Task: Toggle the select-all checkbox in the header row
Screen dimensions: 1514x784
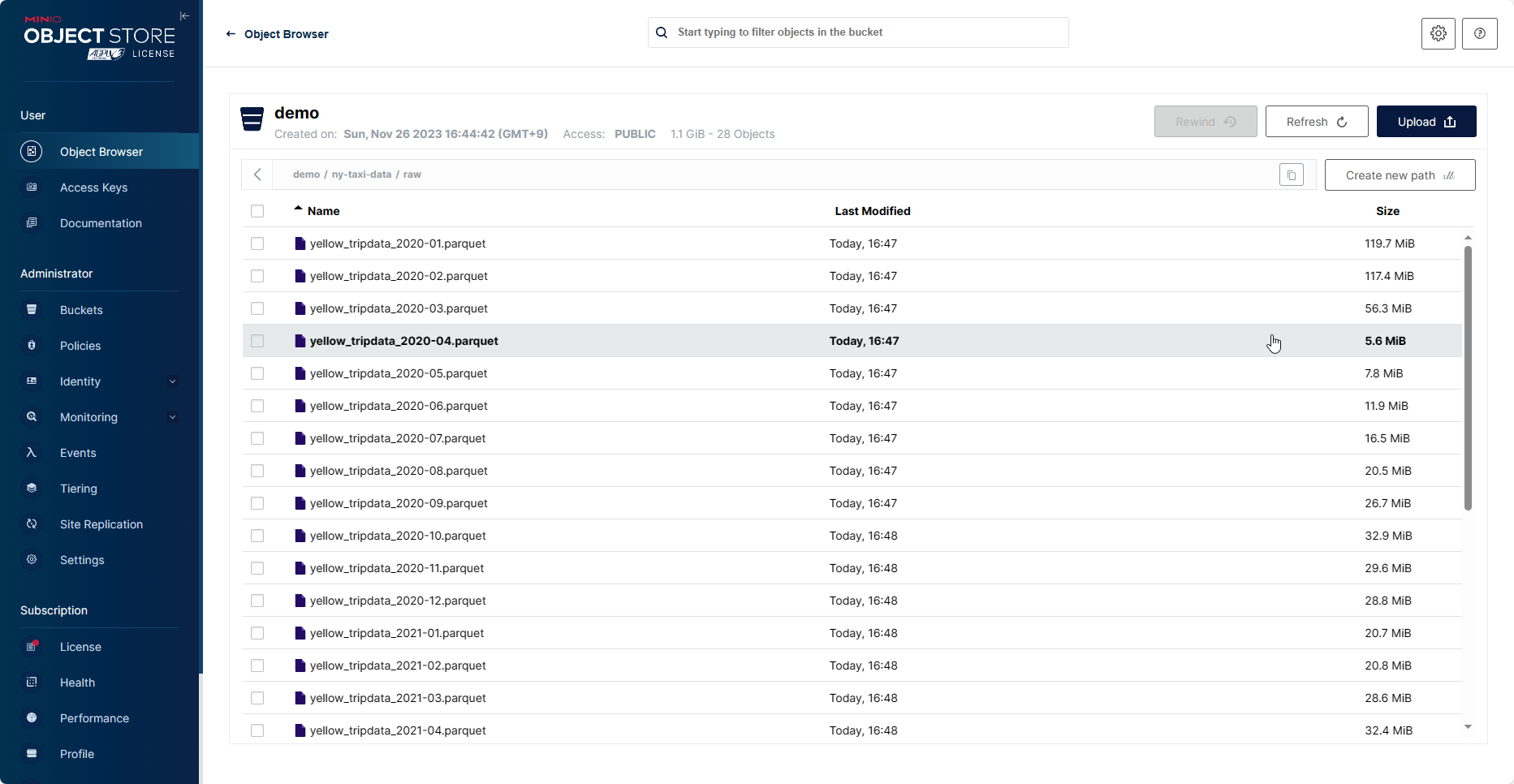Action: click(x=257, y=211)
